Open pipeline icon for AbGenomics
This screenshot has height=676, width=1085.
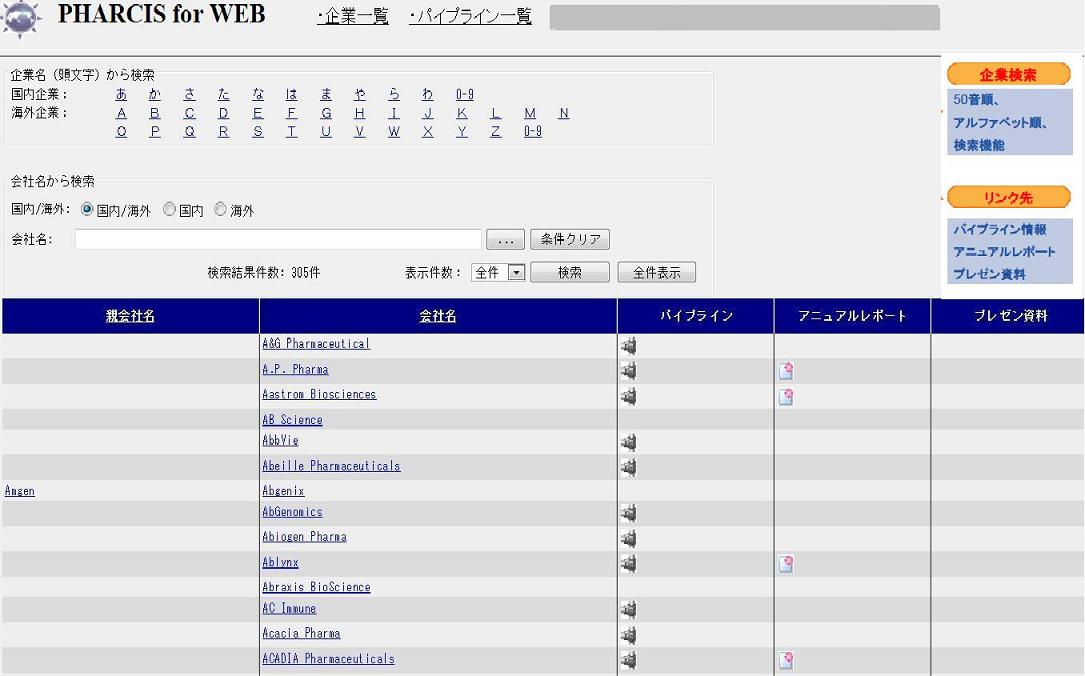click(x=628, y=513)
